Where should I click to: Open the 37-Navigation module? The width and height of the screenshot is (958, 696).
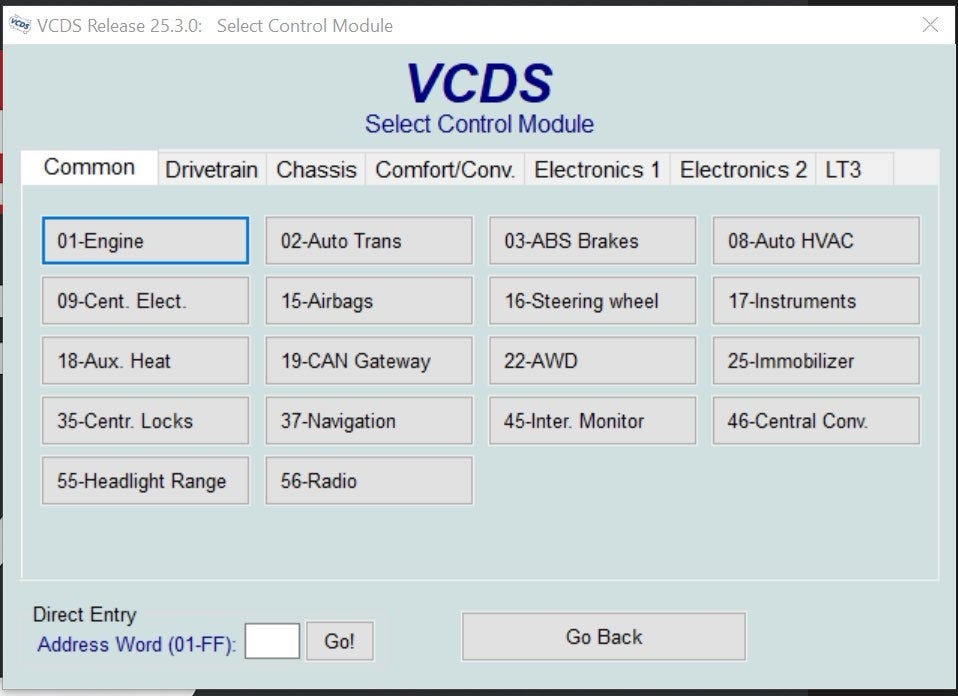pyautogui.click(x=369, y=420)
